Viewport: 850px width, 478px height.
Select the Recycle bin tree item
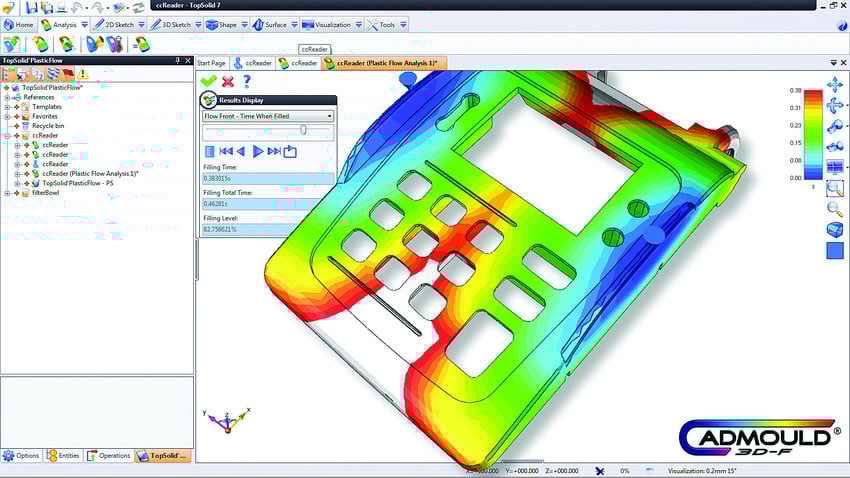[x=48, y=126]
